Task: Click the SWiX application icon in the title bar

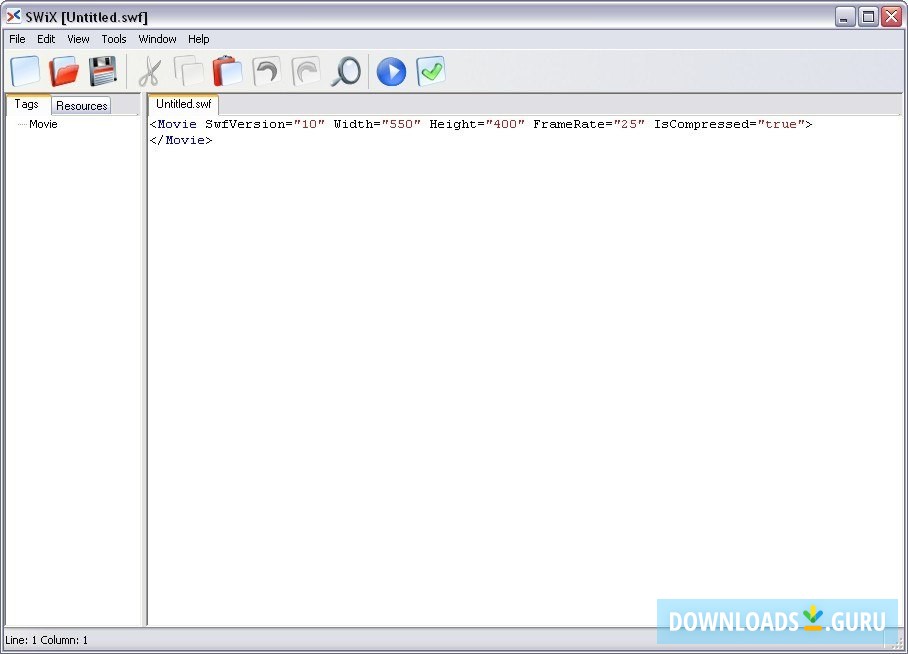Action: tap(13, 16)
